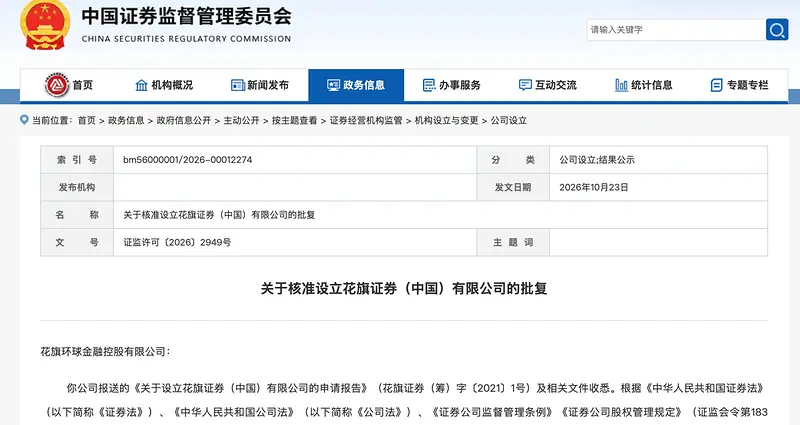The height and width of the screenshot is (425, 800).
Task: Go to 证券经营机构监管 in the breadcrumb
Action: click(366, 120)
